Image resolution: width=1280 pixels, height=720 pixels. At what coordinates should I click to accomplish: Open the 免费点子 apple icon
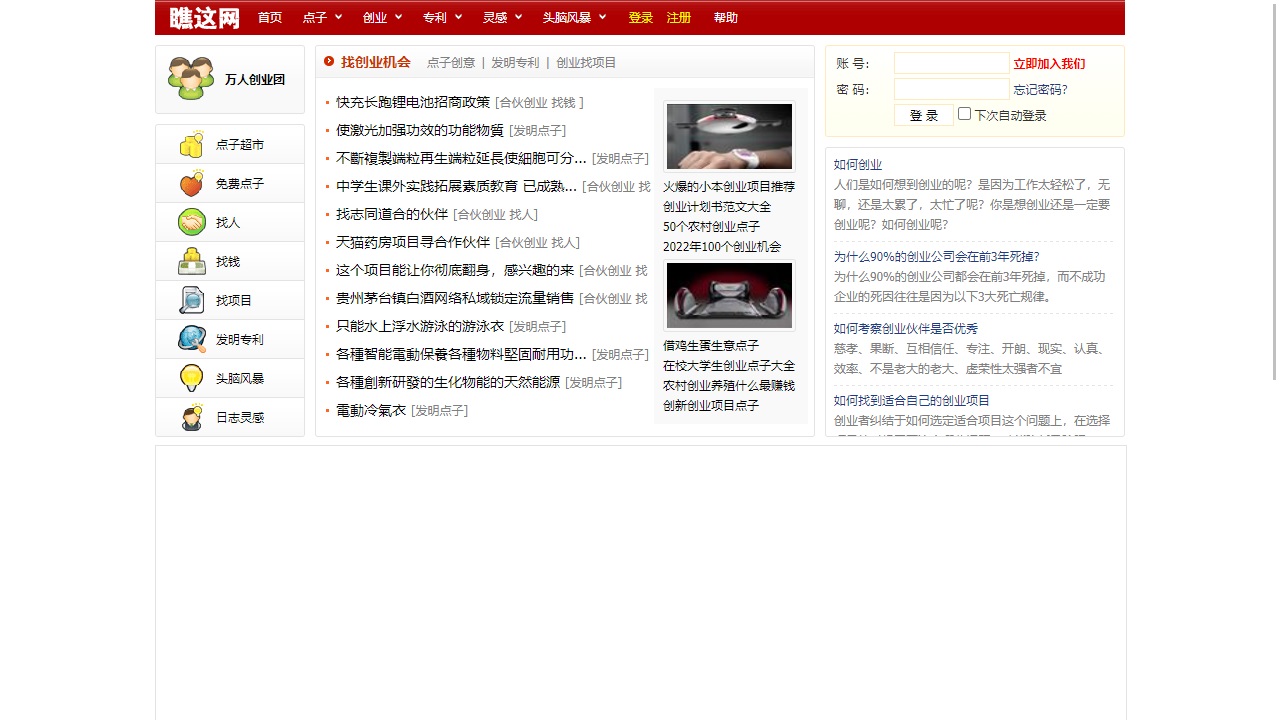(191, 184)
